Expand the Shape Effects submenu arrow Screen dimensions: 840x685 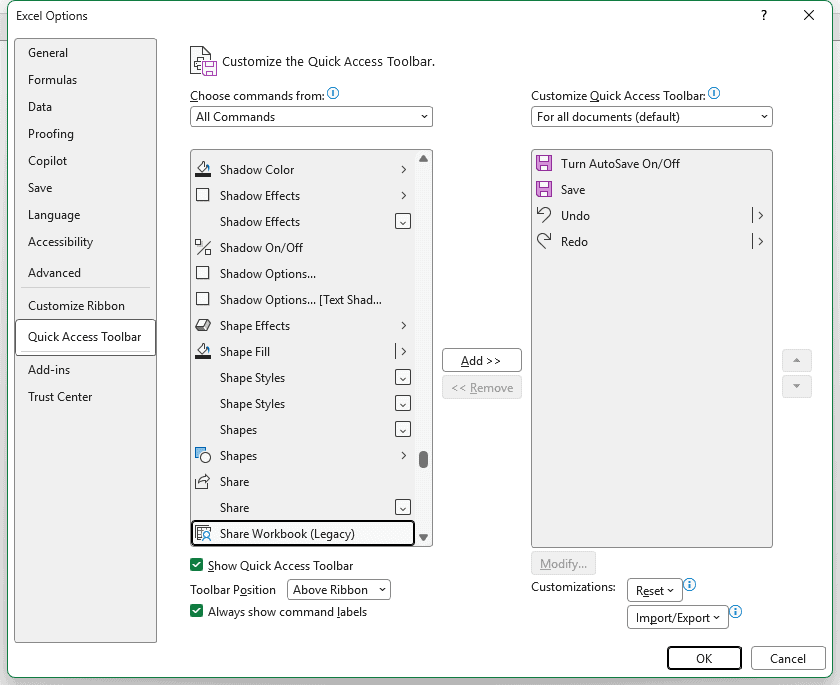coord(403,325)
